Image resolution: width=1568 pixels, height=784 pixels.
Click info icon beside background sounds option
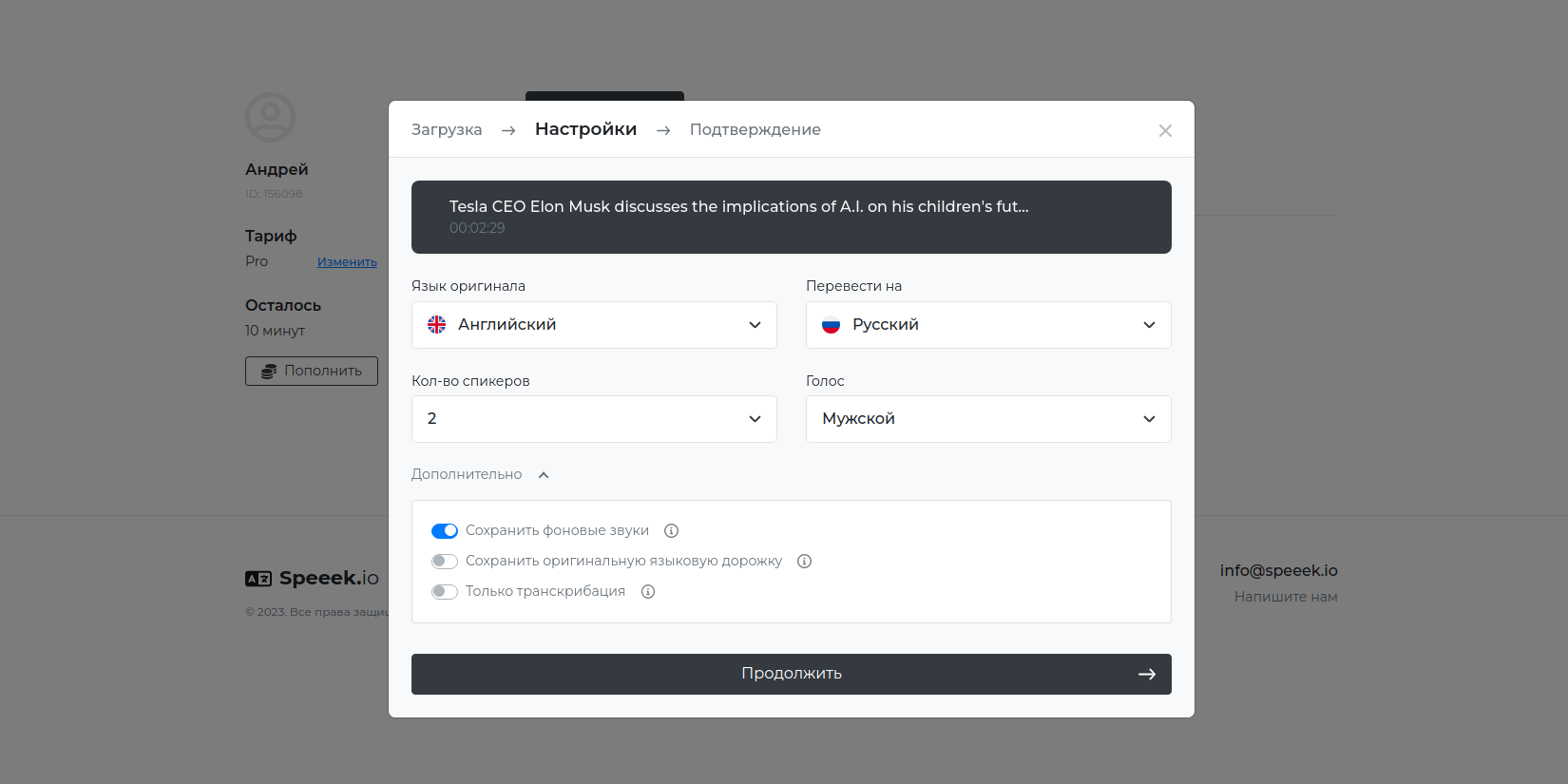[671, 531]
